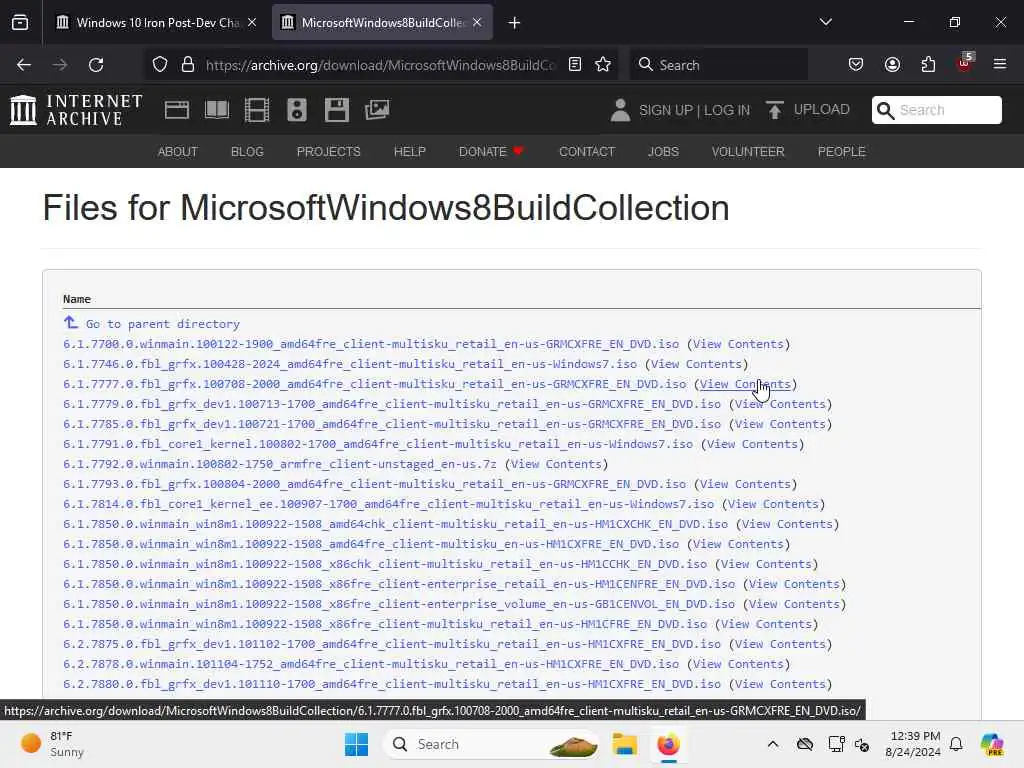Viewport: 1024px width, 768px height.
Task: Open the Texts book icon
Action: (x=217, y=110)
